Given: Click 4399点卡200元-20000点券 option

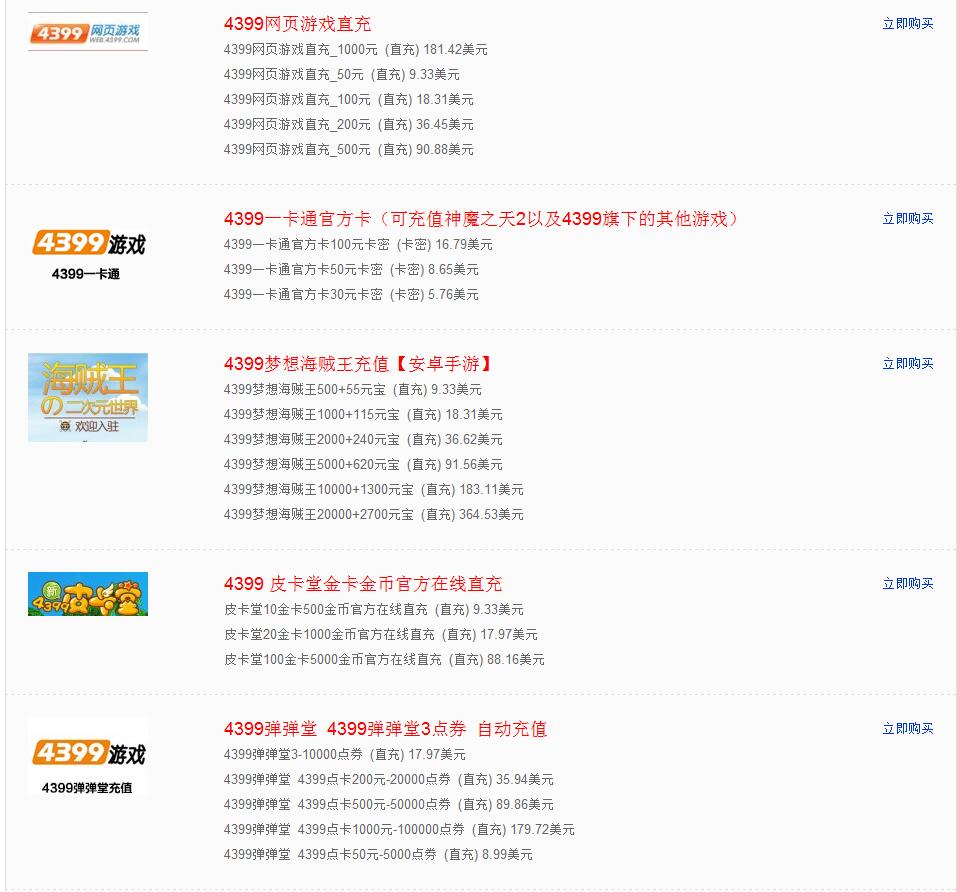Looking at the screenshot, I should [389, 780].
